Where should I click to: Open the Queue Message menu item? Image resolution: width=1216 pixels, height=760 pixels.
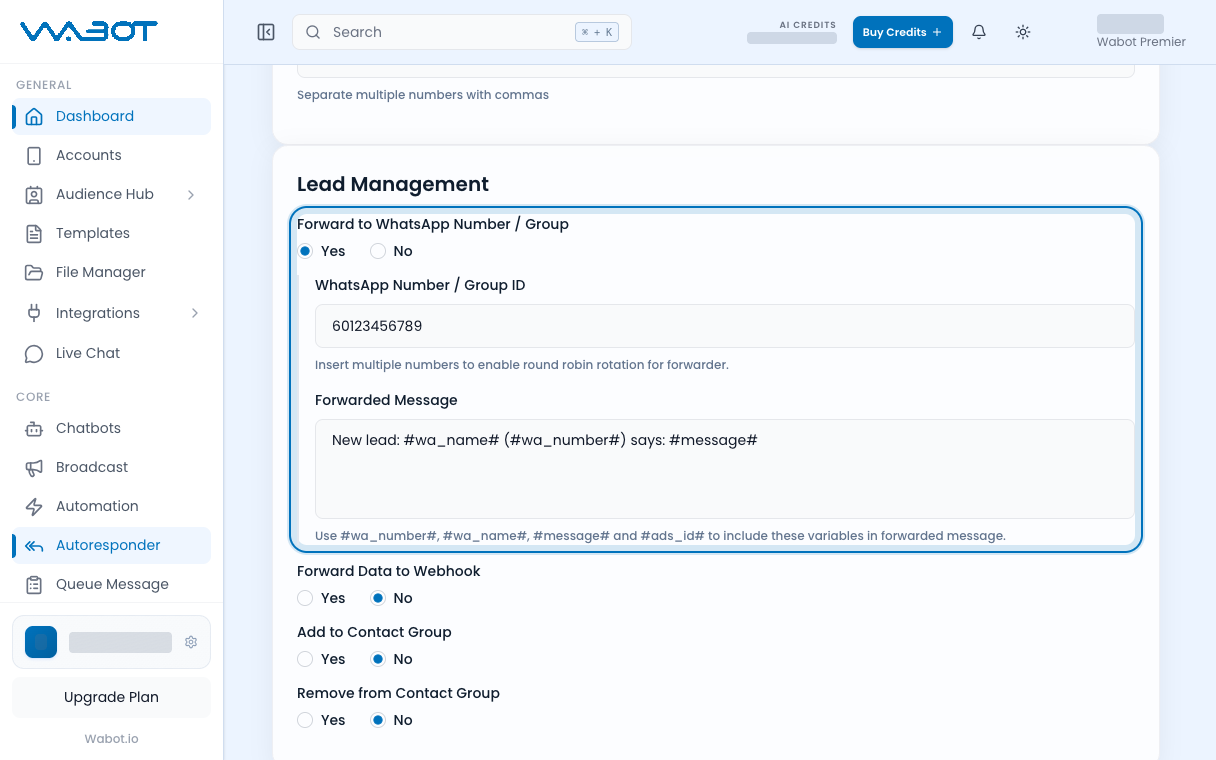tap(111, 584)
